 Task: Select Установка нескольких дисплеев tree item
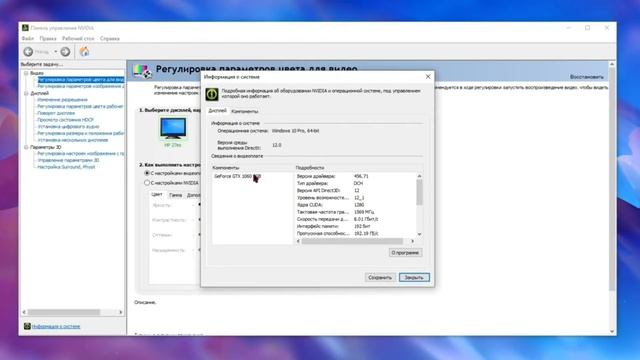pyautogui.click(x=73, y=140)
